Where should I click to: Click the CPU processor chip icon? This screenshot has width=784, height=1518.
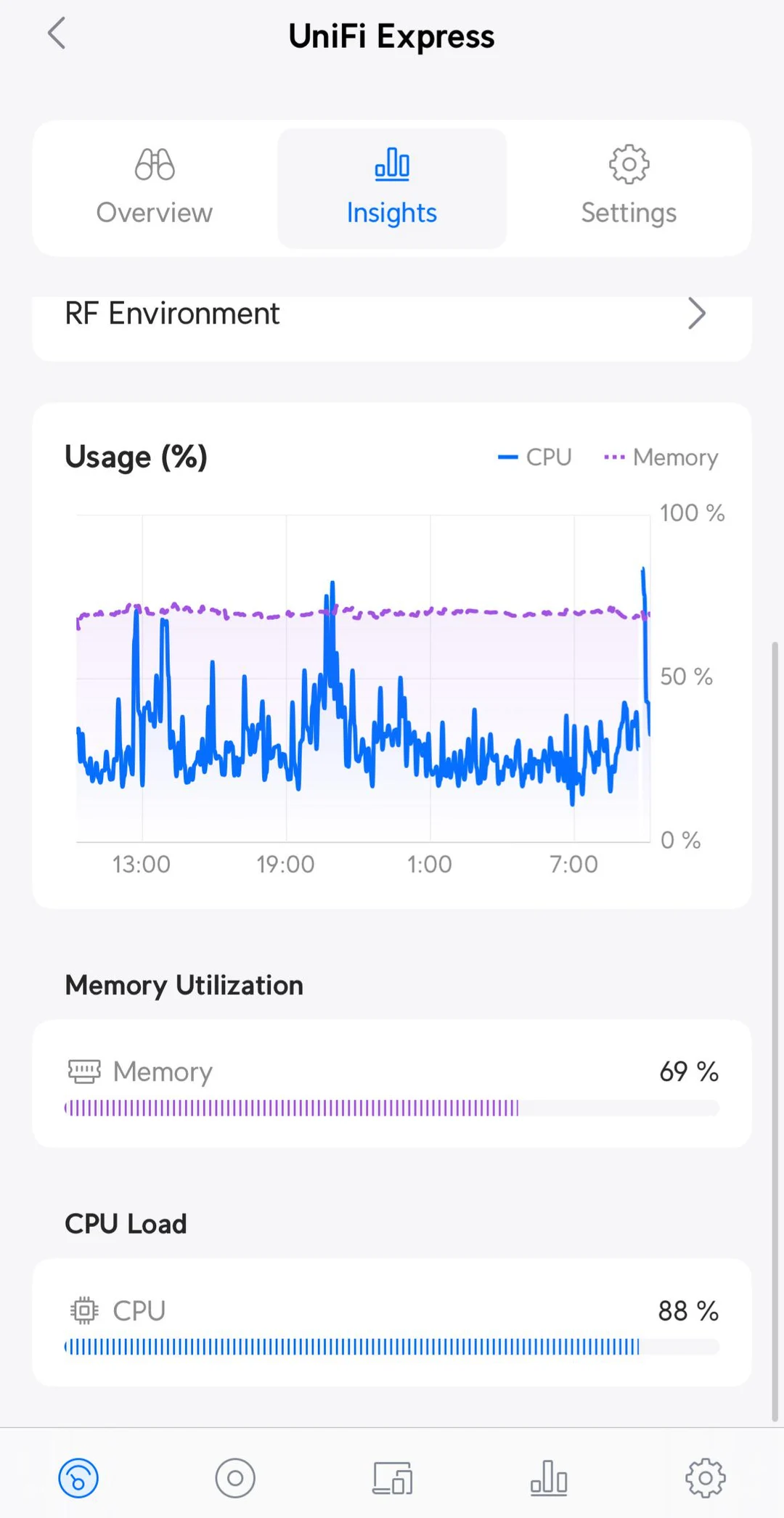point(84,1310)
